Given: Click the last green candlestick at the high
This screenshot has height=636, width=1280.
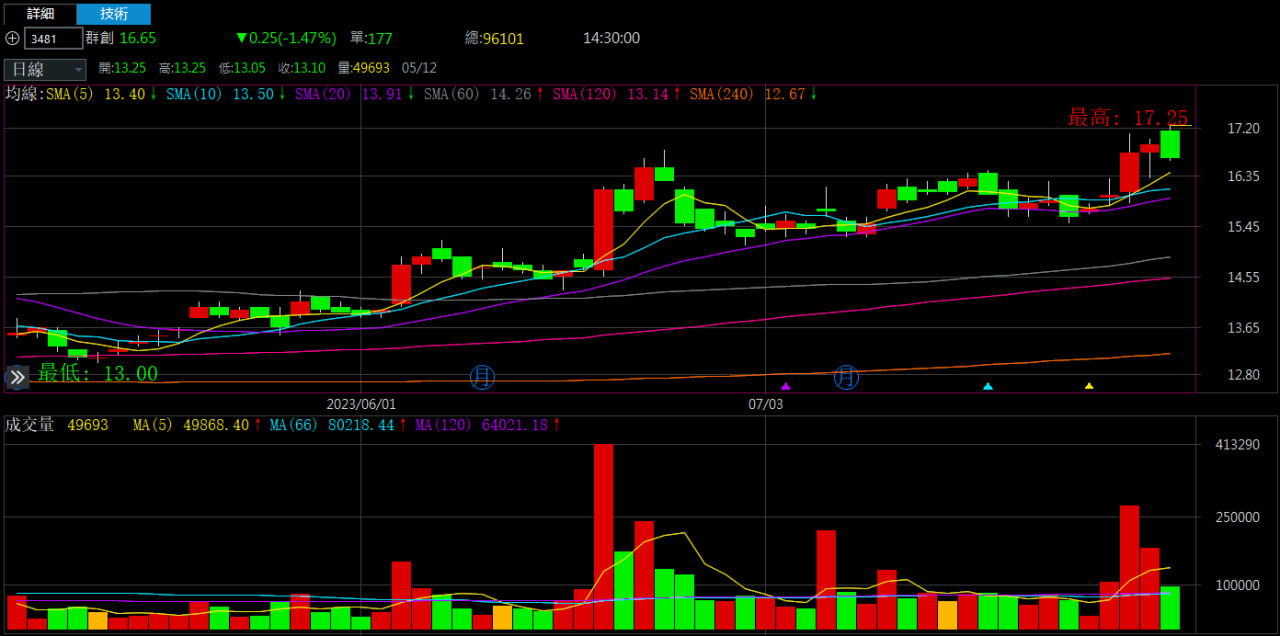Looking at the screenshot, I should tap(1169, 144).
